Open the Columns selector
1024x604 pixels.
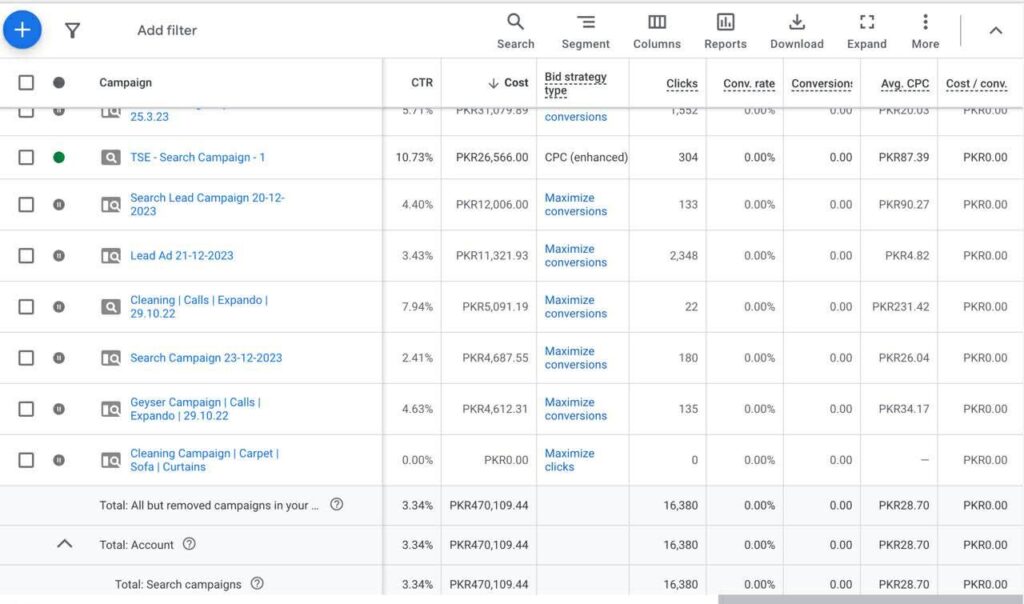tap(656, 31)
